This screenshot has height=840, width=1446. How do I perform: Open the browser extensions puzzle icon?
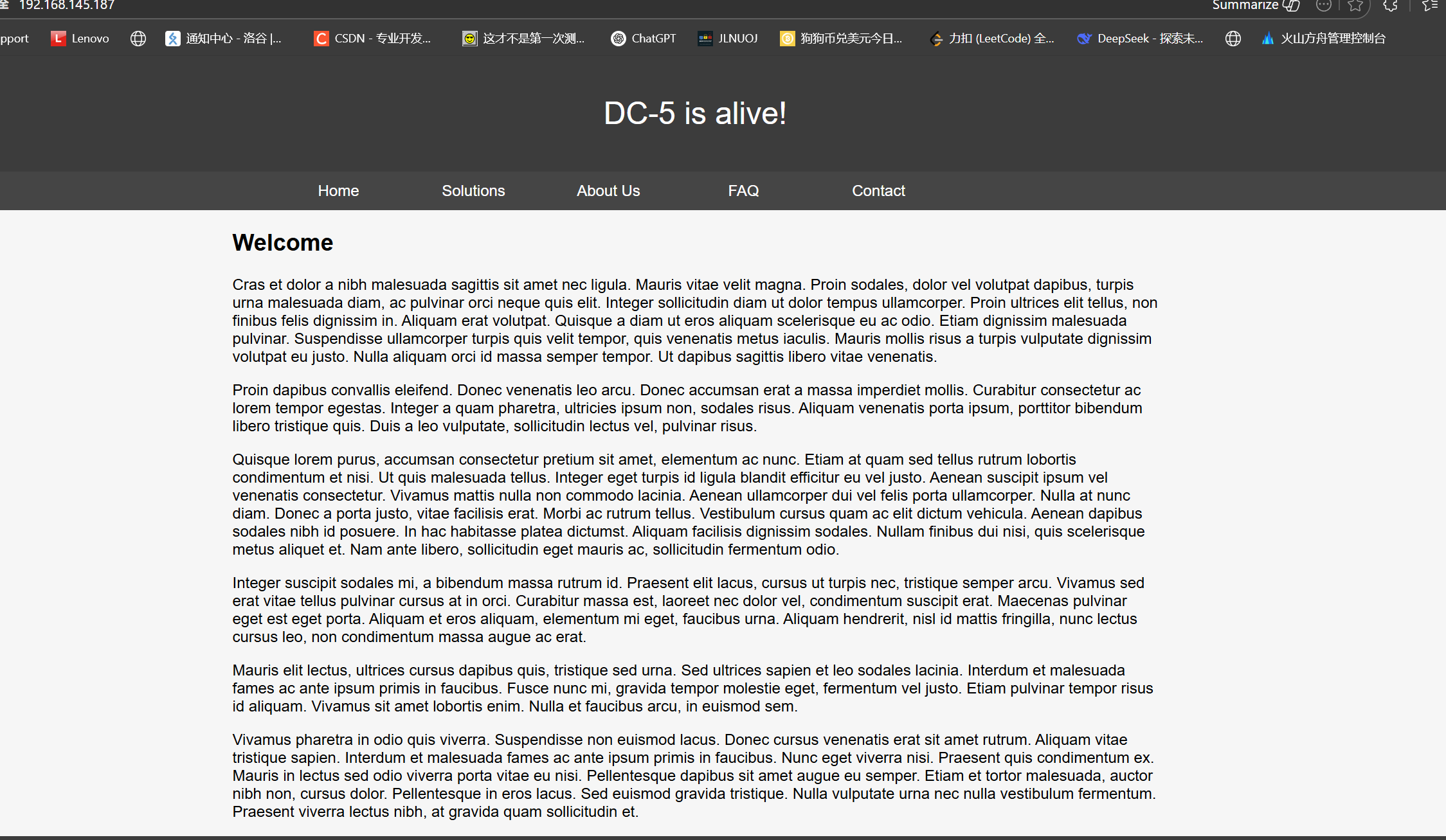[1390, 6]
